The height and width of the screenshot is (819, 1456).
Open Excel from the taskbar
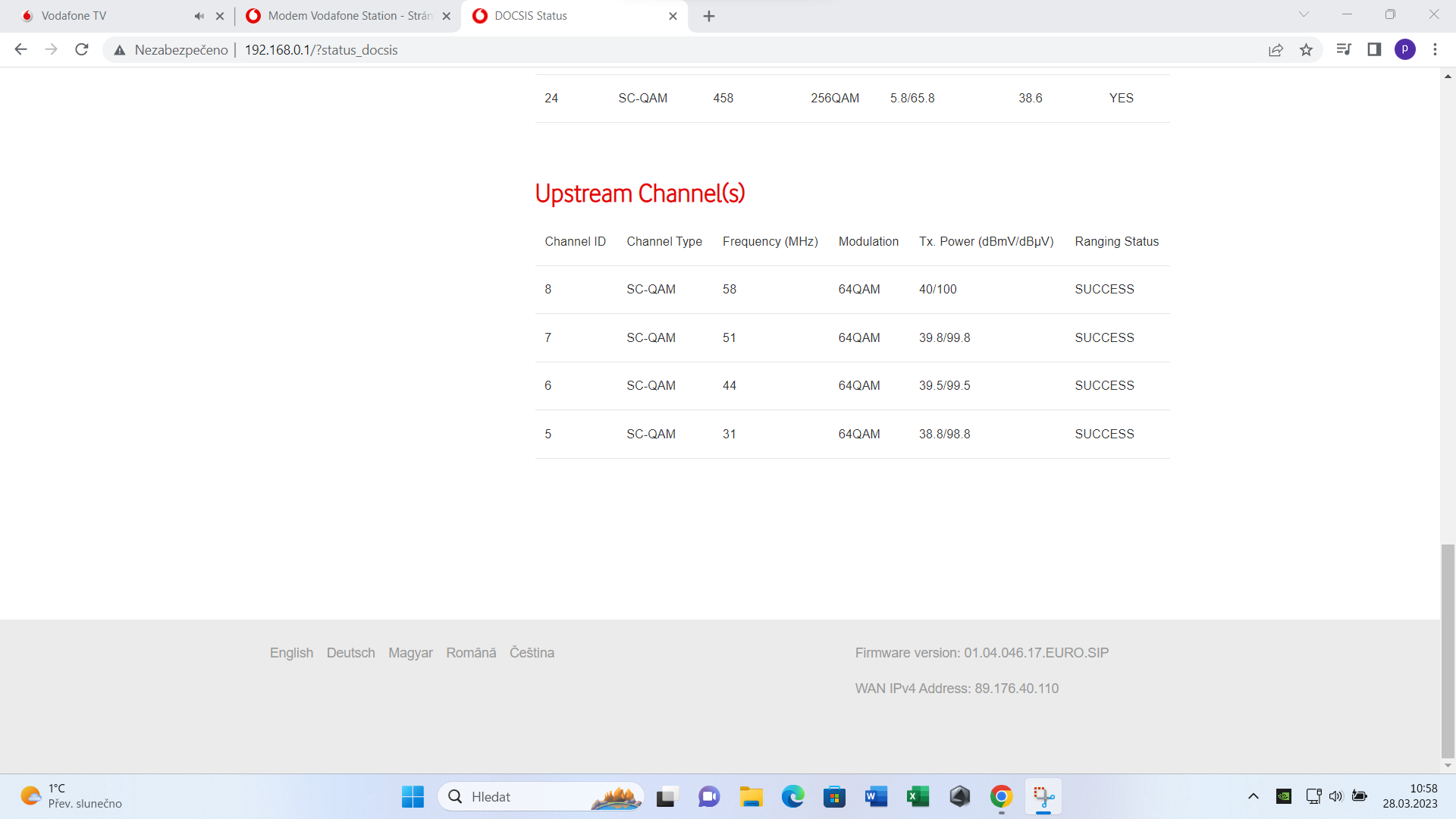[918, 797]
